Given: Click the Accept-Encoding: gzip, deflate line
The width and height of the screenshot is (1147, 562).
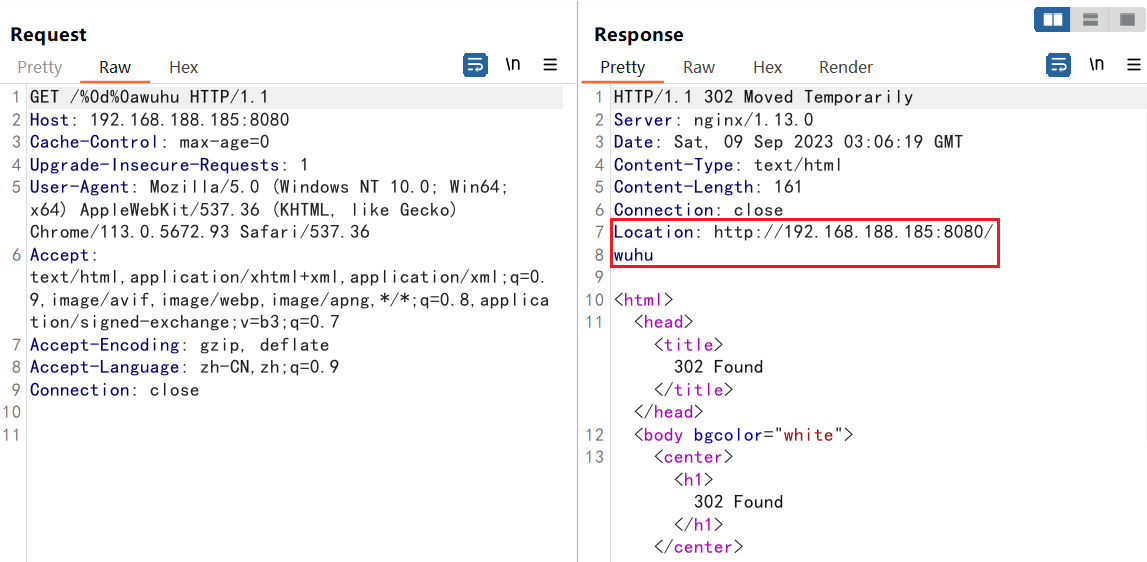Looking at the screenshot, I should tap(179, 345).
